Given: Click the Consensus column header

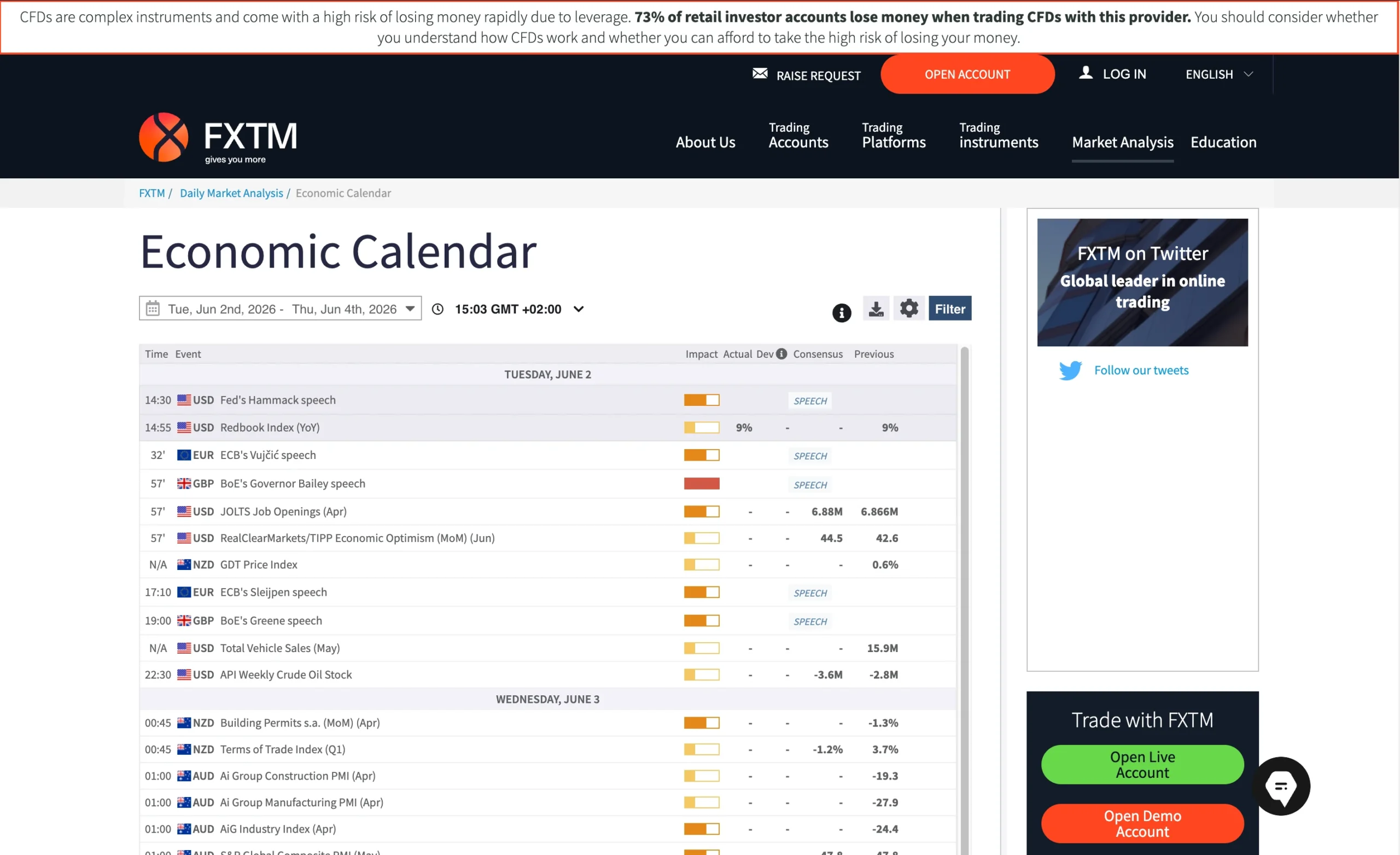Looking at the screenshot, I should click(818, 354).
